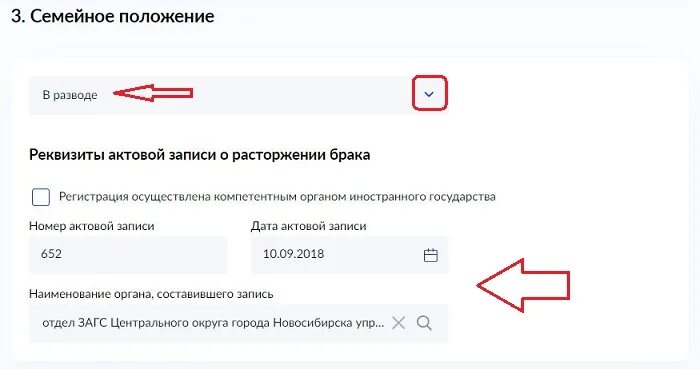Click the "Реквизиты актовой записи о расторжении брака" subheading

coord(200,154)
